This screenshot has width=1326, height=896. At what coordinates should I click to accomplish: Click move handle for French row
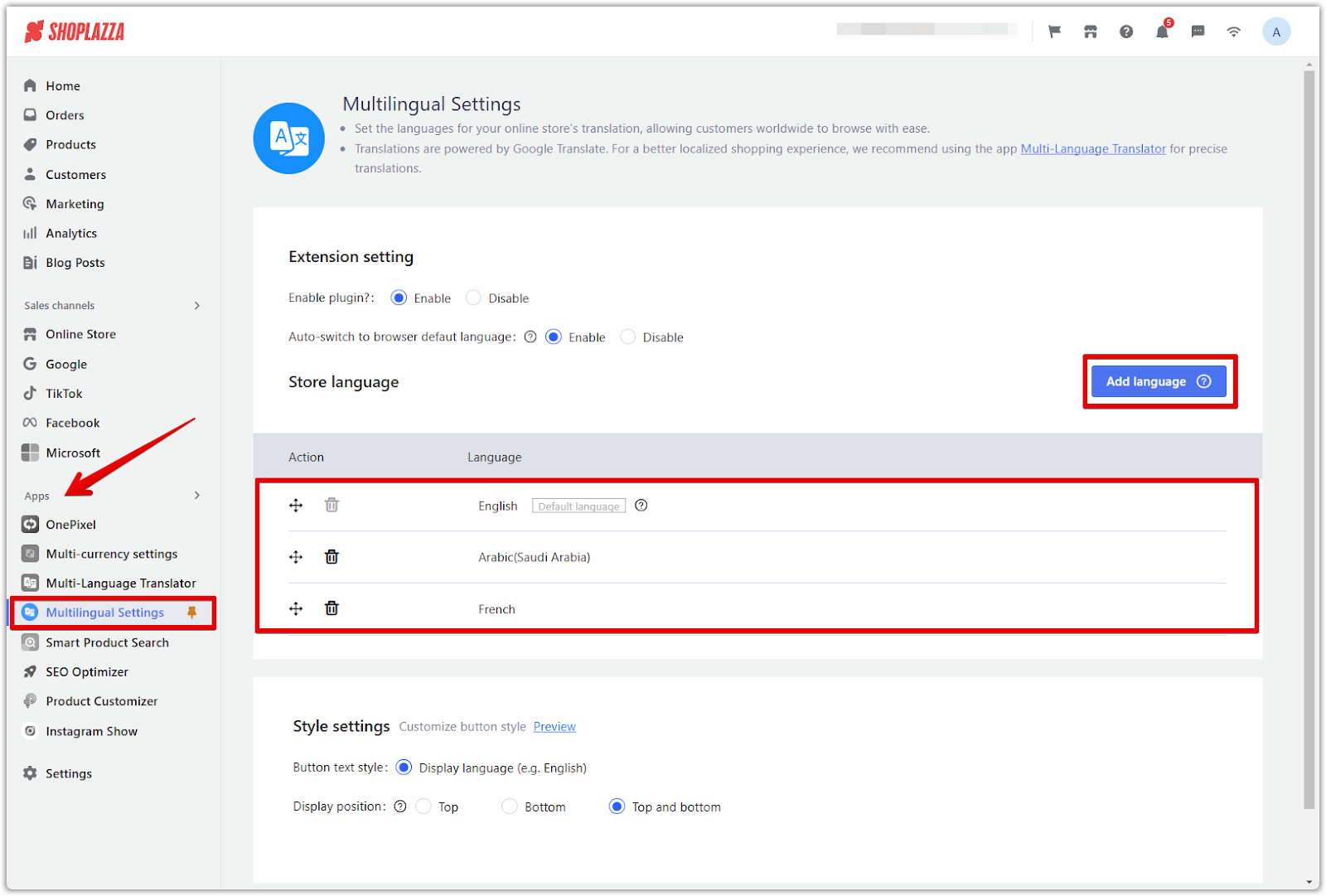296,609
